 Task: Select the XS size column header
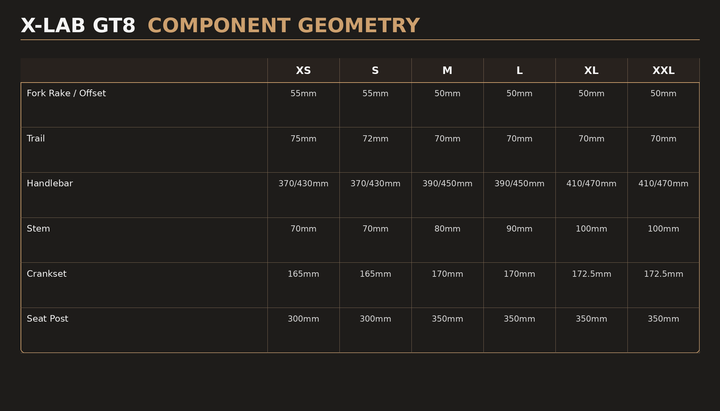(x=303, y=70)
